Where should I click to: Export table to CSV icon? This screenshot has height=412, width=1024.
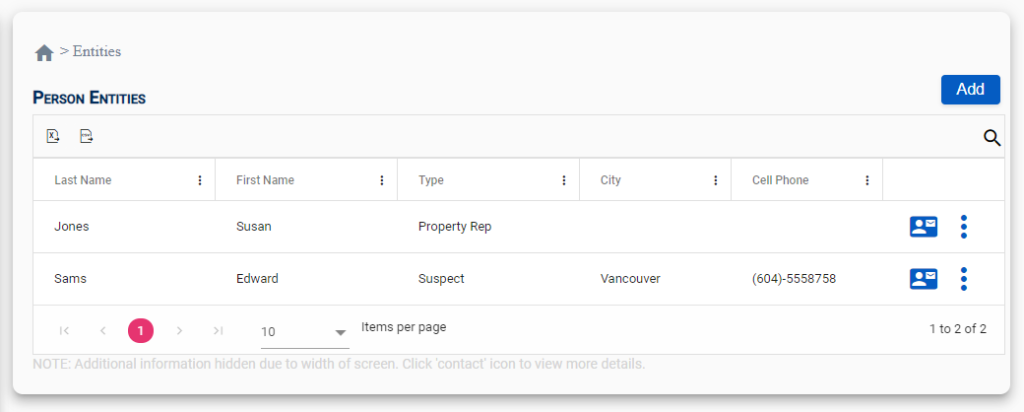point(86,136)
